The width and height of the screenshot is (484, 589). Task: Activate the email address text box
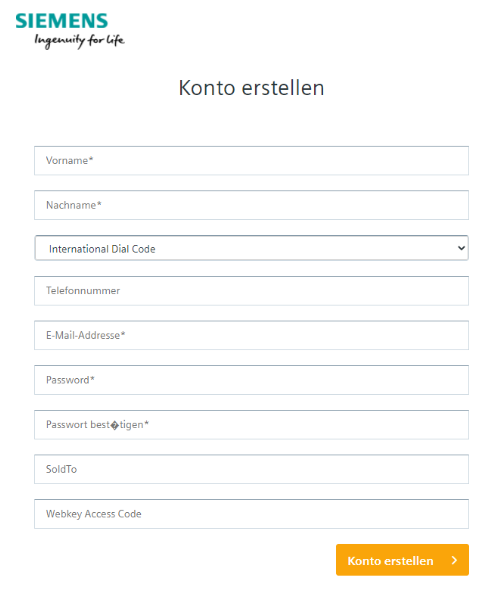pyautogui.click(x=251, y=335)
